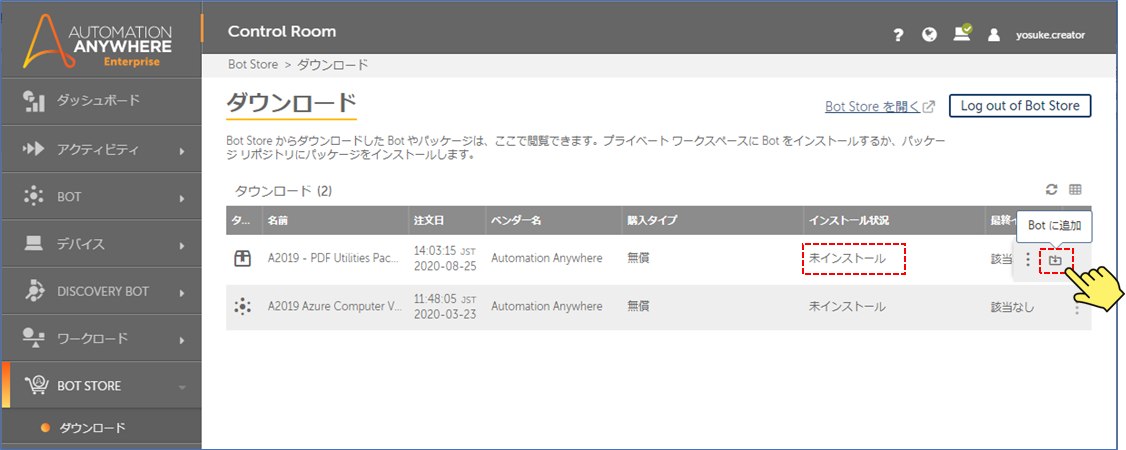Open the BOT sidebar menu
This screenshot has height=450, width=1126.
point(101,197)
